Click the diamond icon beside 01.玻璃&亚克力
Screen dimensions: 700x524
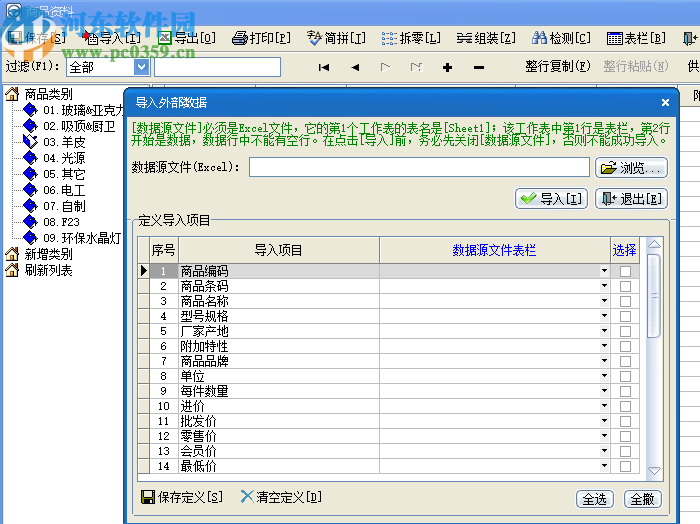pyautogui.click(x=30, y=109)
